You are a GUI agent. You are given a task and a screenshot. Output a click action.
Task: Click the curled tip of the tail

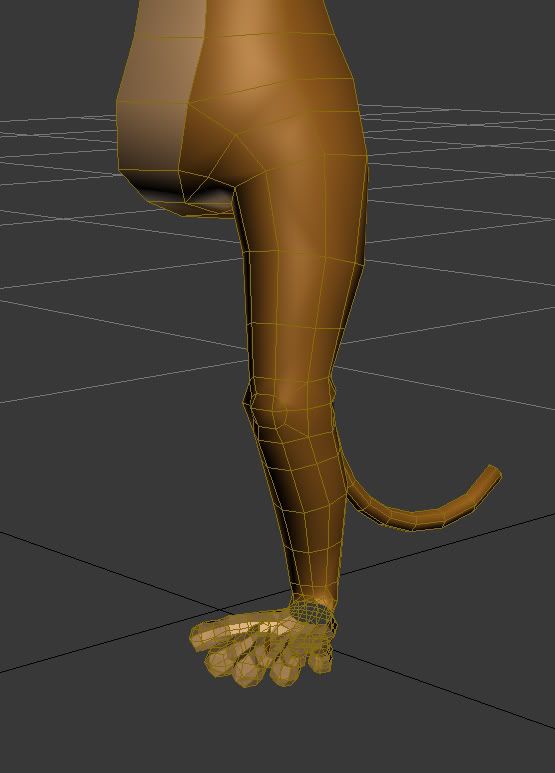[490, 477]
